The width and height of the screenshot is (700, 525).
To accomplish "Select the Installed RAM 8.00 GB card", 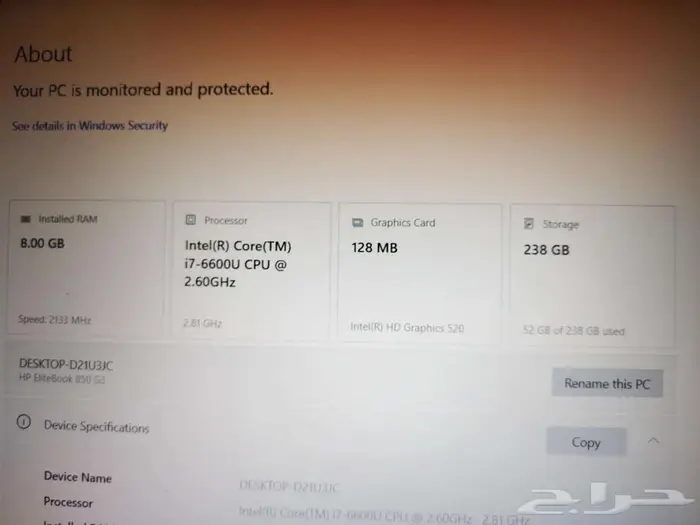I will [87, 268].
